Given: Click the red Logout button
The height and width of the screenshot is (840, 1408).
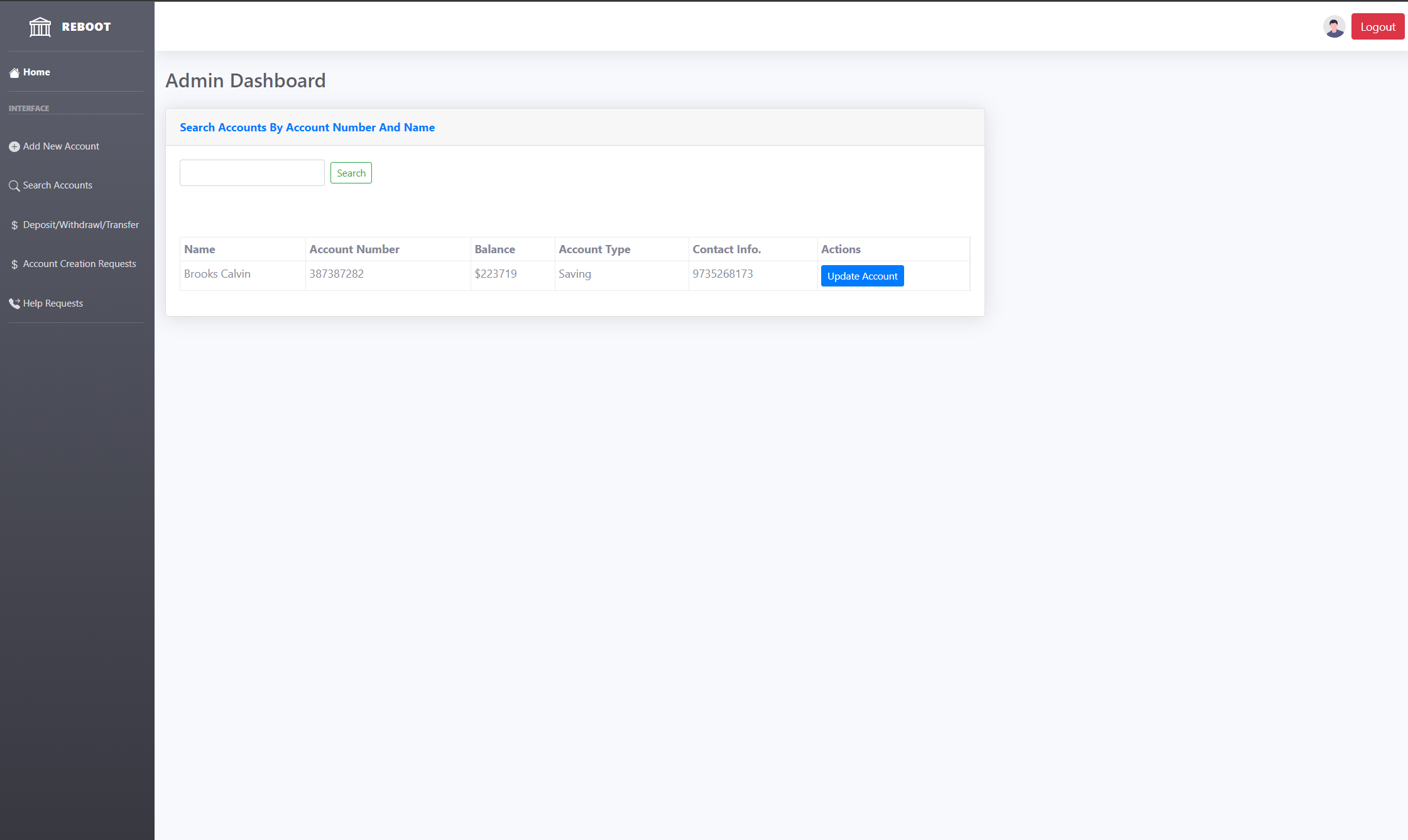Looking at the screenshot, I should (1377, 26).
